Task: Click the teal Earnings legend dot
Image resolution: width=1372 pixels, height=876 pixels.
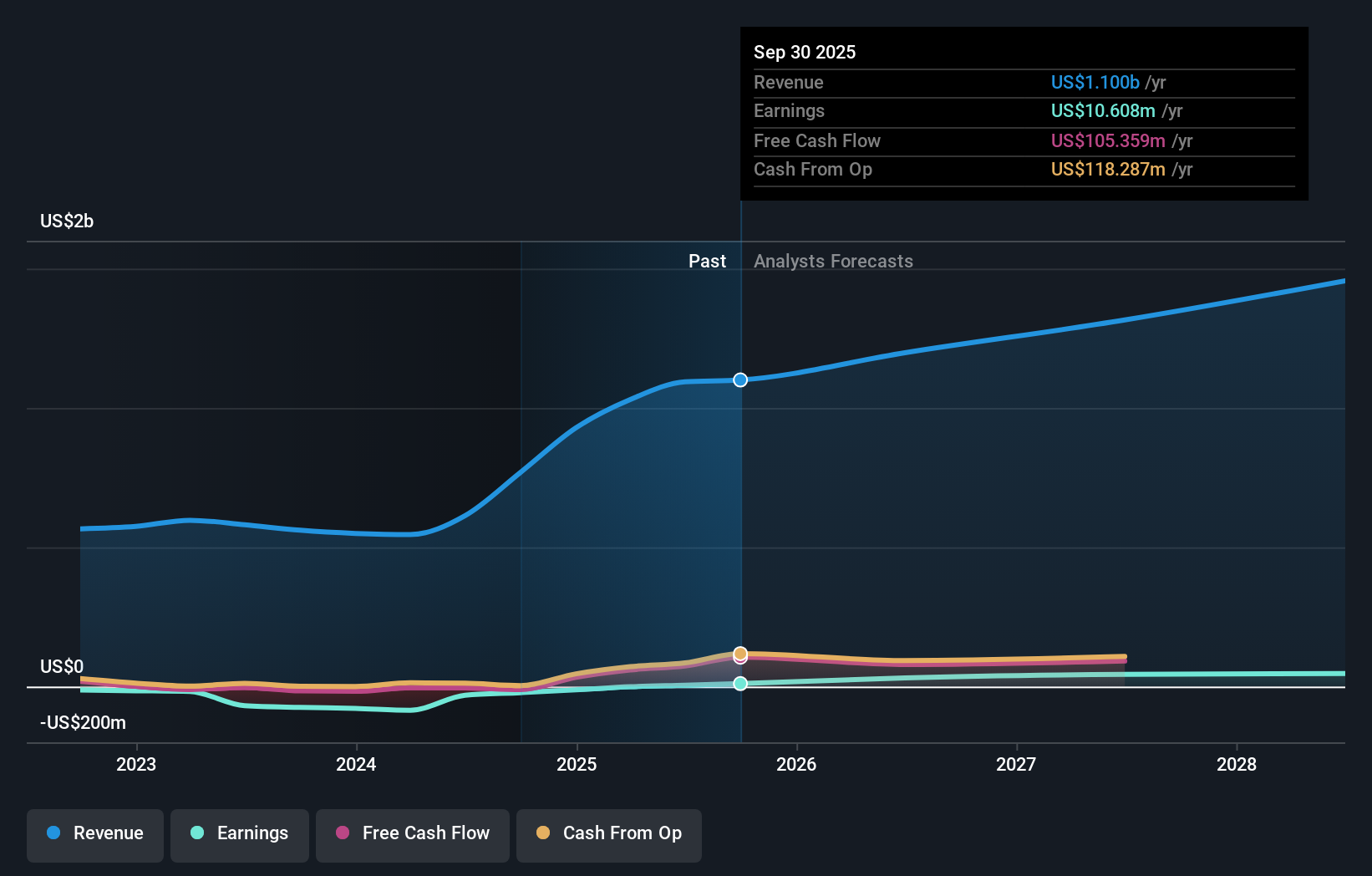Action: [x=197, y=833]
